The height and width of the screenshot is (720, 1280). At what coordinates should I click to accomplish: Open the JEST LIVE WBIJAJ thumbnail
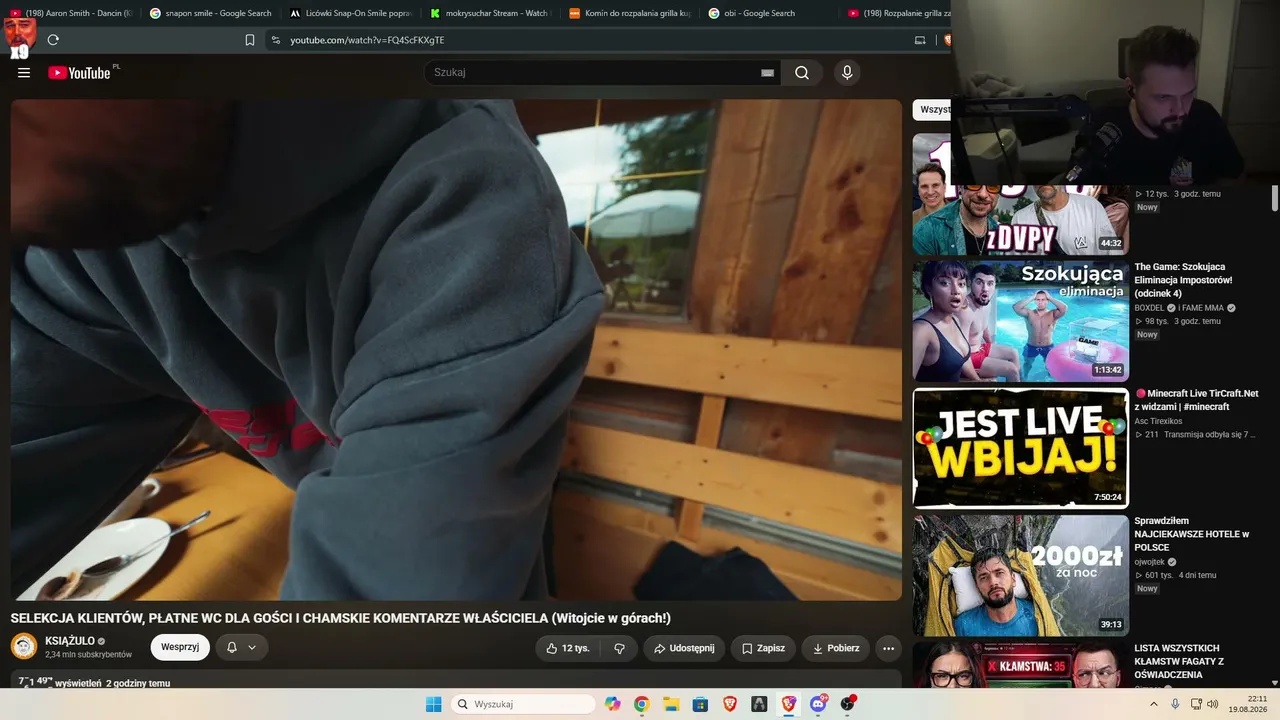click(1020, 448)
